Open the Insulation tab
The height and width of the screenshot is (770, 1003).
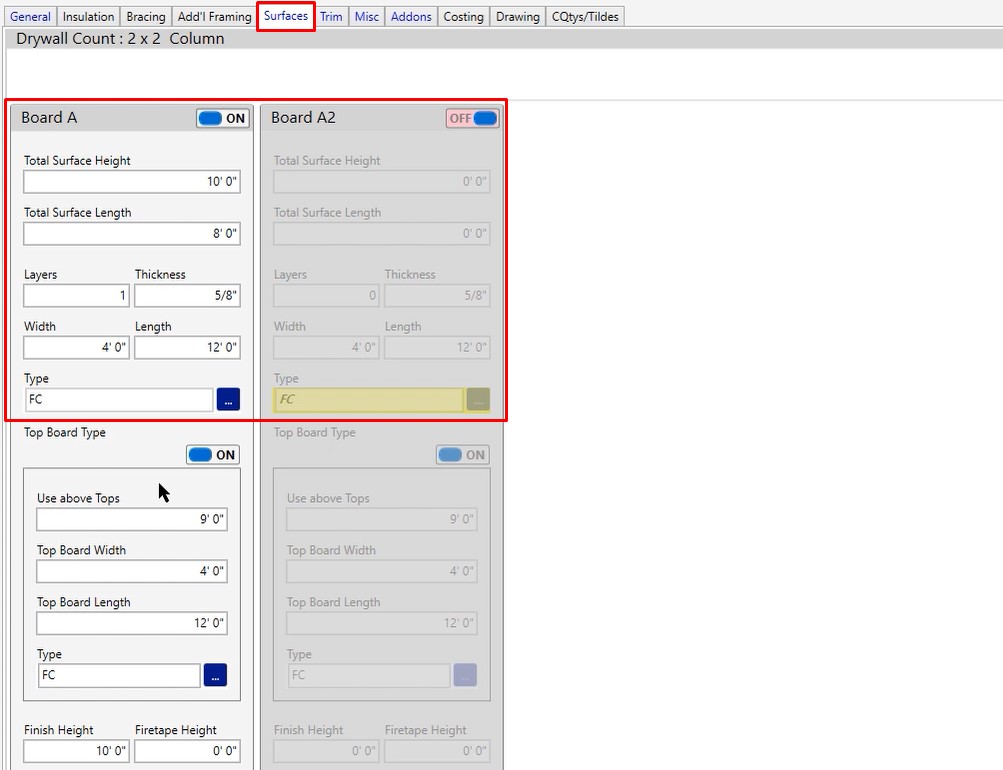coord(88,17)
